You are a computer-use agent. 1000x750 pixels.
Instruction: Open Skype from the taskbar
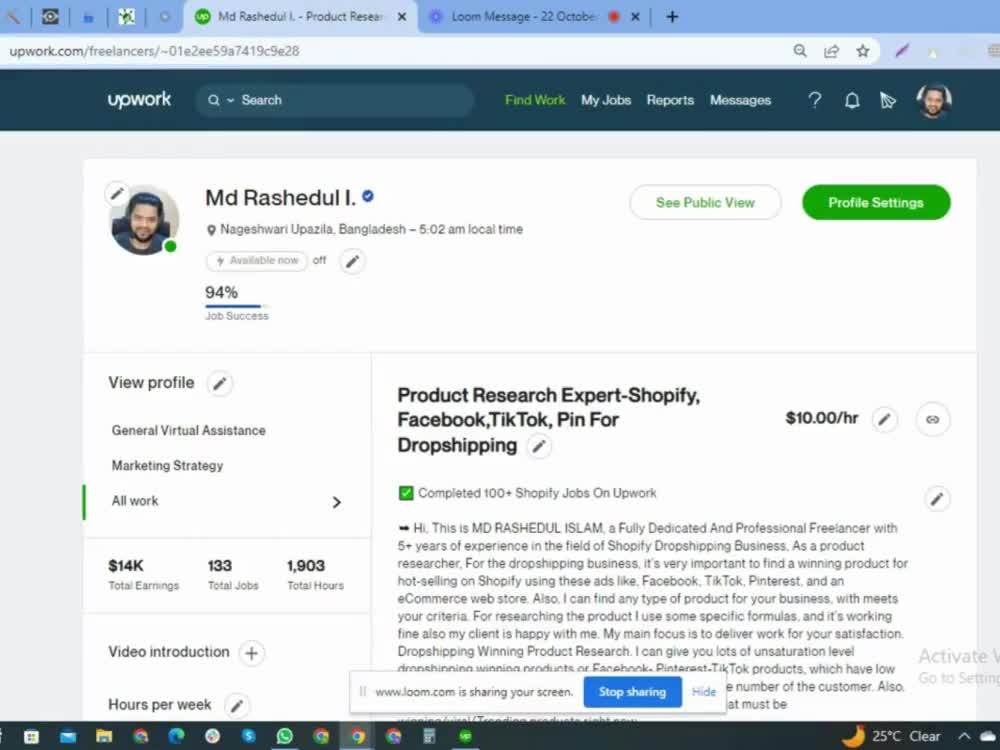click(249, 736)
